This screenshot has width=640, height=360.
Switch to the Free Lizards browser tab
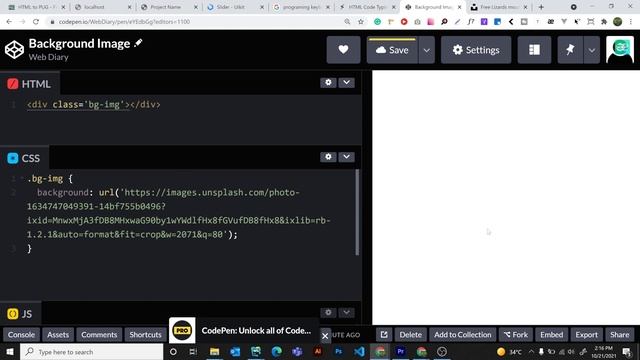click(x=498, y=7)
